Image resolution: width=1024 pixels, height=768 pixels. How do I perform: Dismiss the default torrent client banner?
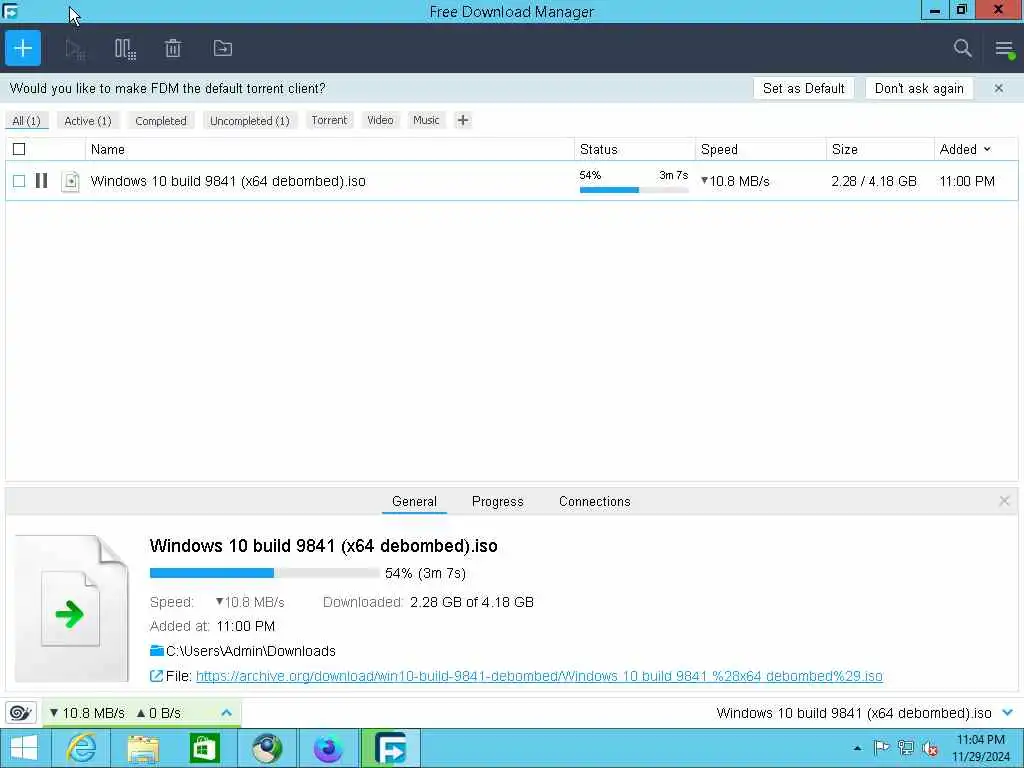click(999, 88)
